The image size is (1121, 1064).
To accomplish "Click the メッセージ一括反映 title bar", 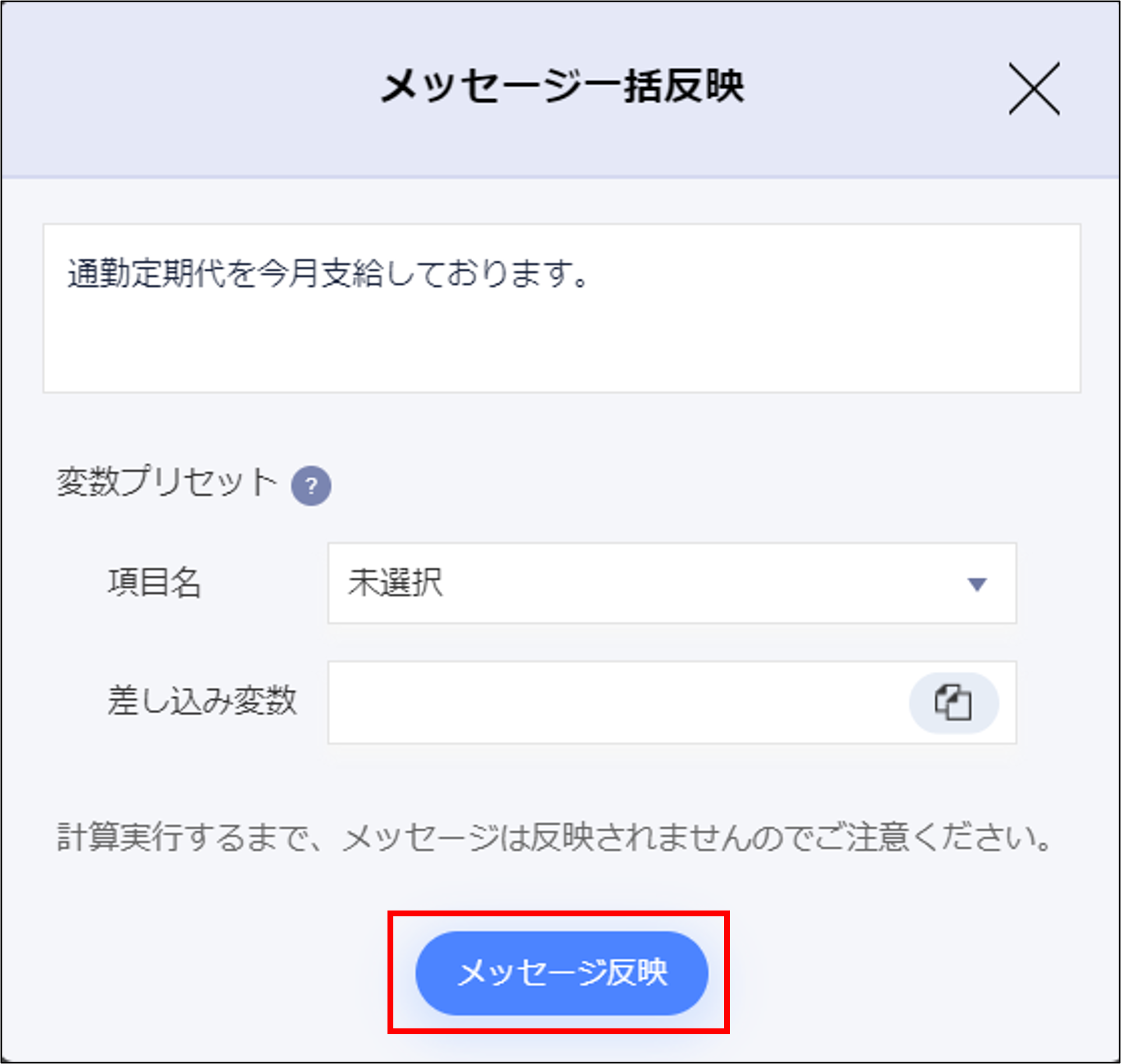I will pyautogui.click(x=561, y=88).
